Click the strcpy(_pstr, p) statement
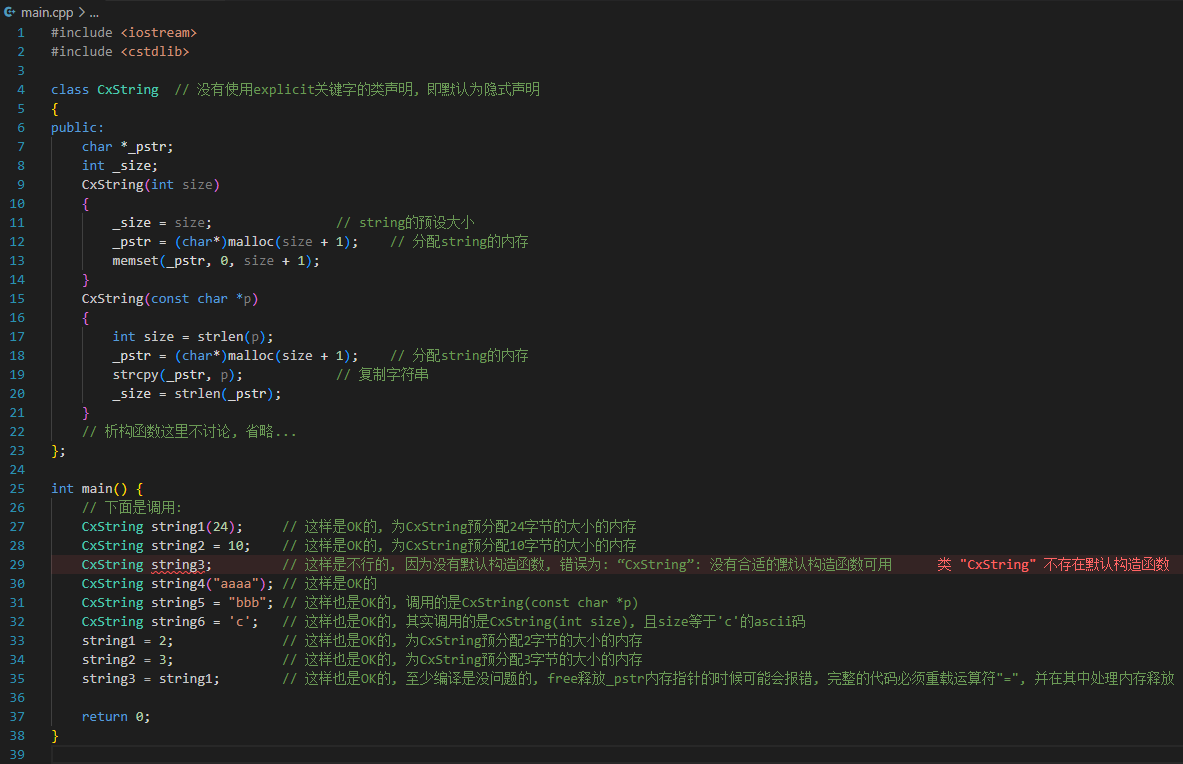 pyautogui.click(x=177, y=374)
